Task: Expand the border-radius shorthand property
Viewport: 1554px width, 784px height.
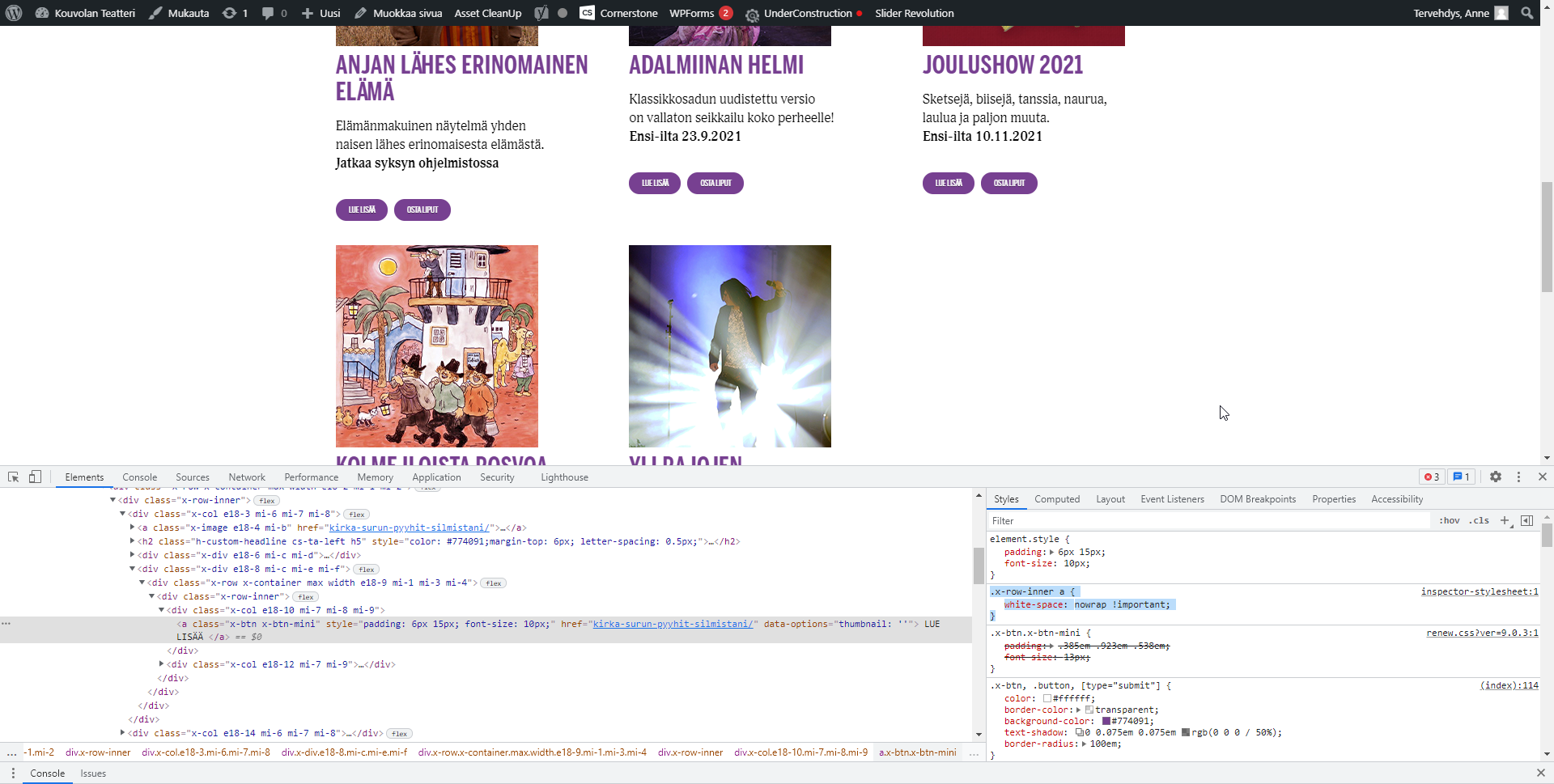Action: tap(1085, 744)
